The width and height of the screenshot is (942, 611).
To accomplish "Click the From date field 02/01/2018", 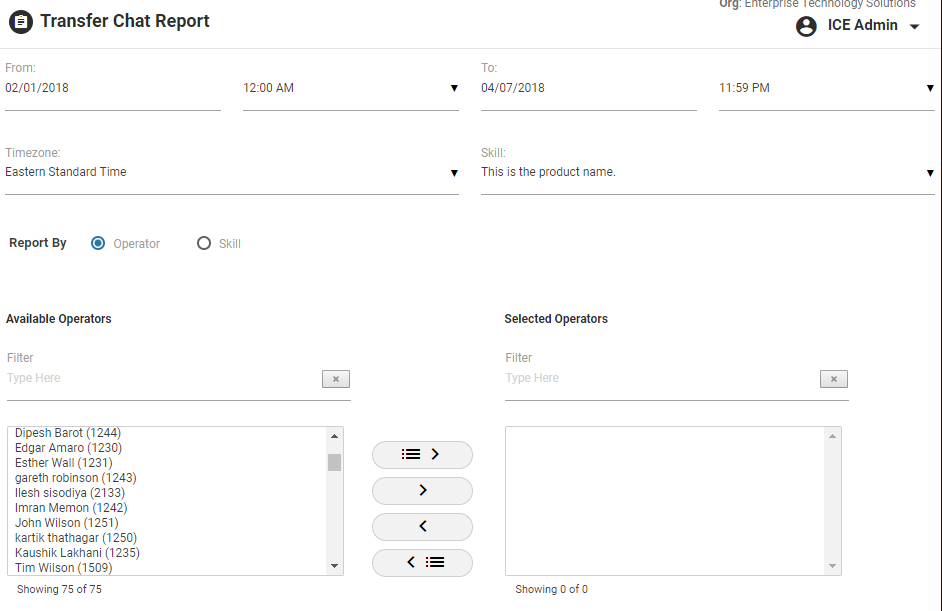I will tap(112, 88).
